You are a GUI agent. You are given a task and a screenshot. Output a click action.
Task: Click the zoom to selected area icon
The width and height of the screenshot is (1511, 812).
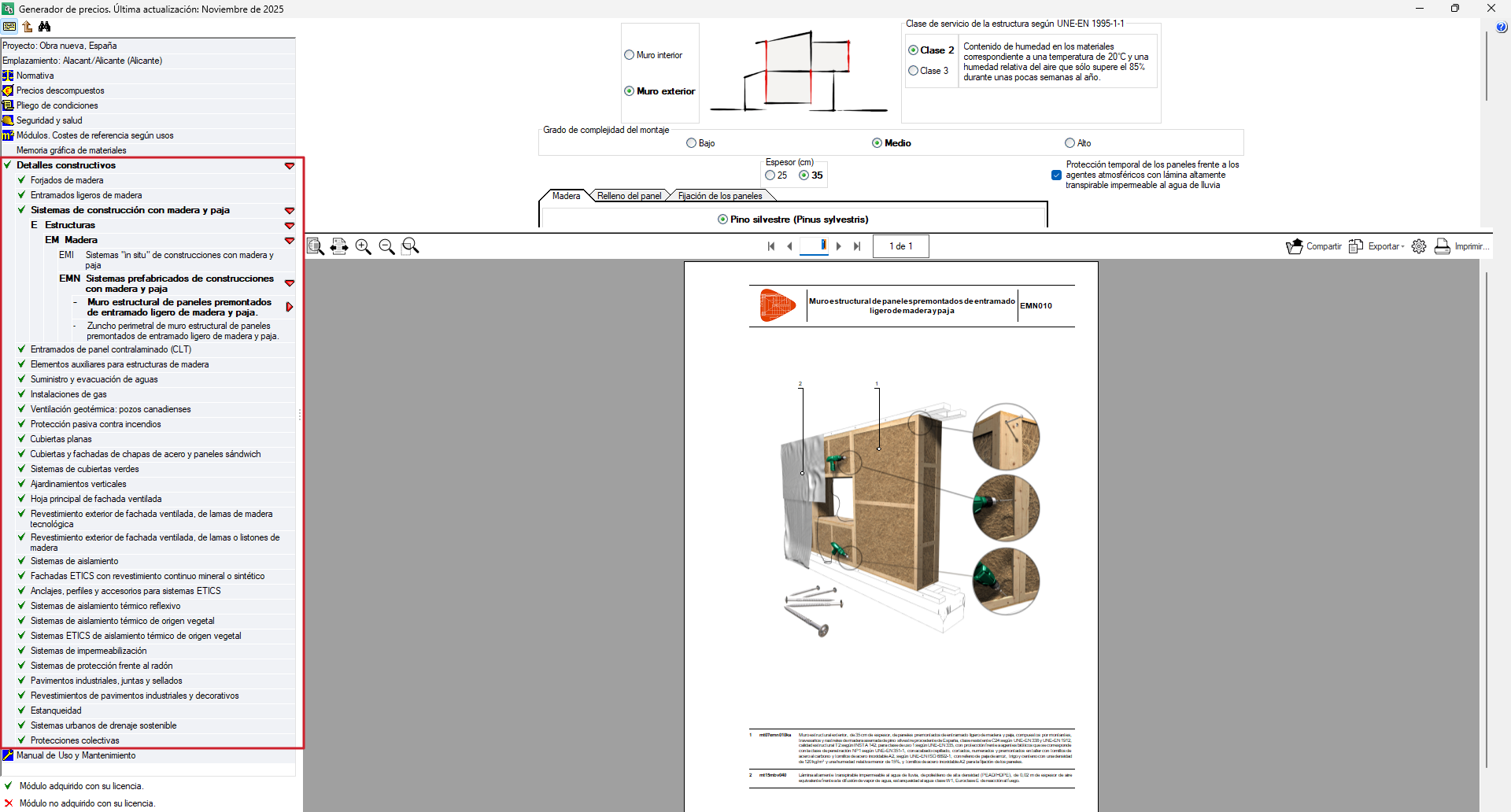click(x=410, y=246)
